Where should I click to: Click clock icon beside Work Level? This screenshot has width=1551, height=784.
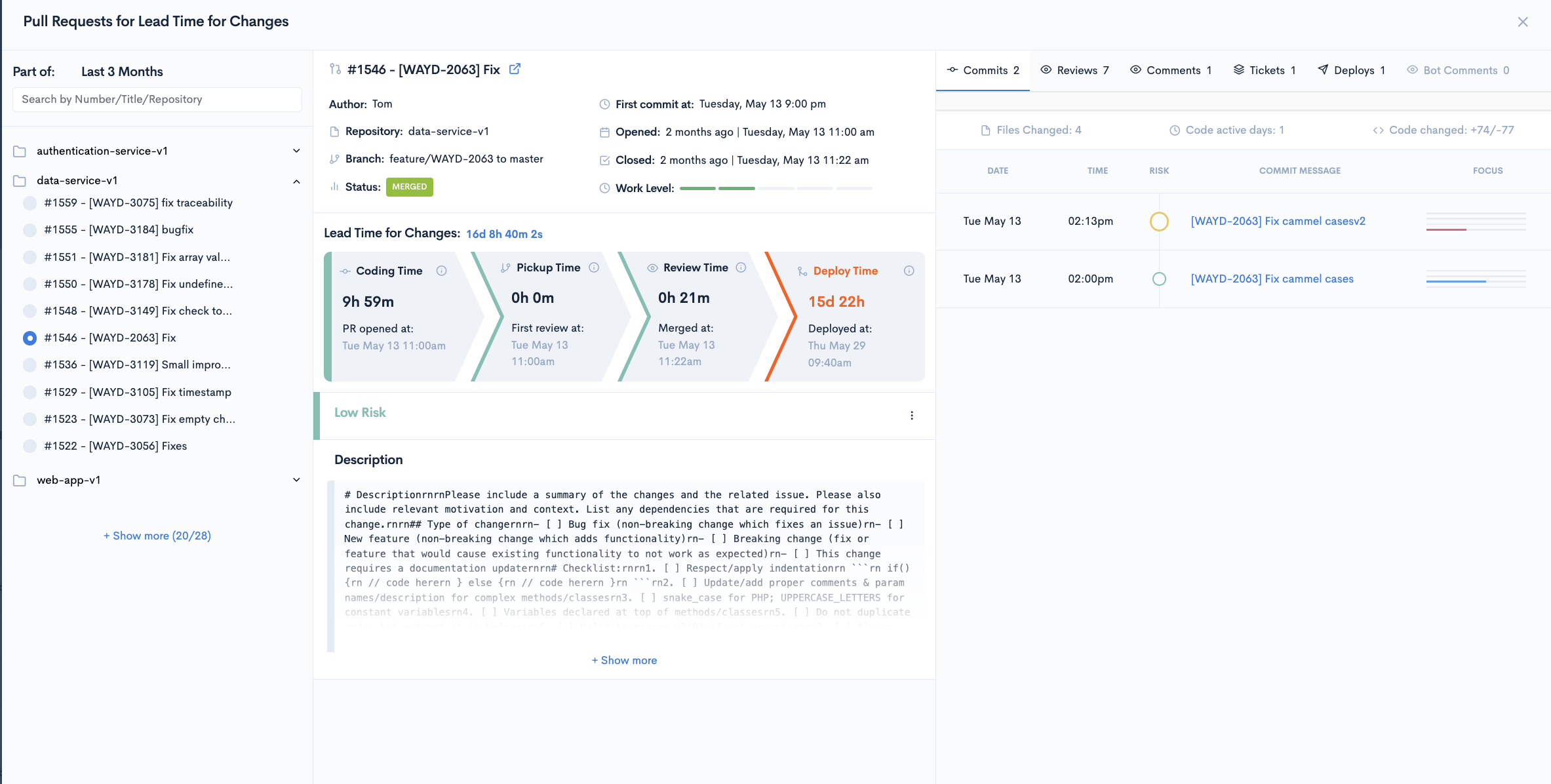604,188
